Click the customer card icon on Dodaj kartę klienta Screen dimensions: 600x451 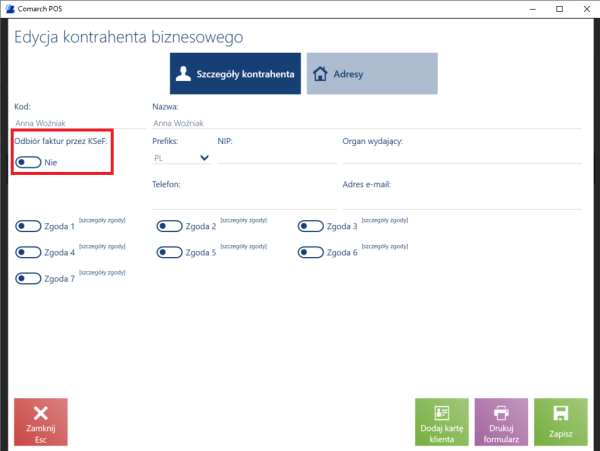[x=442, y=413]
